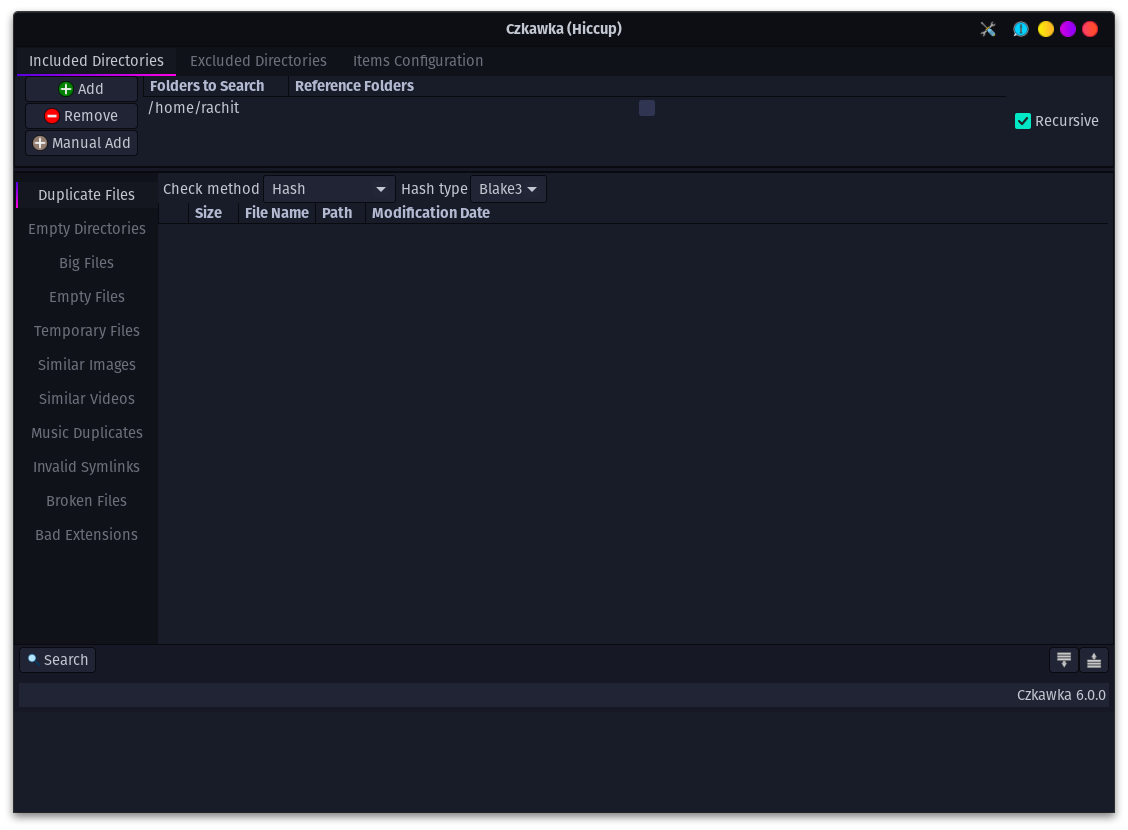Click the Manual Add button
Image resolution: width=1128 pixels, height=830 pixels.
tap(81, 142)
